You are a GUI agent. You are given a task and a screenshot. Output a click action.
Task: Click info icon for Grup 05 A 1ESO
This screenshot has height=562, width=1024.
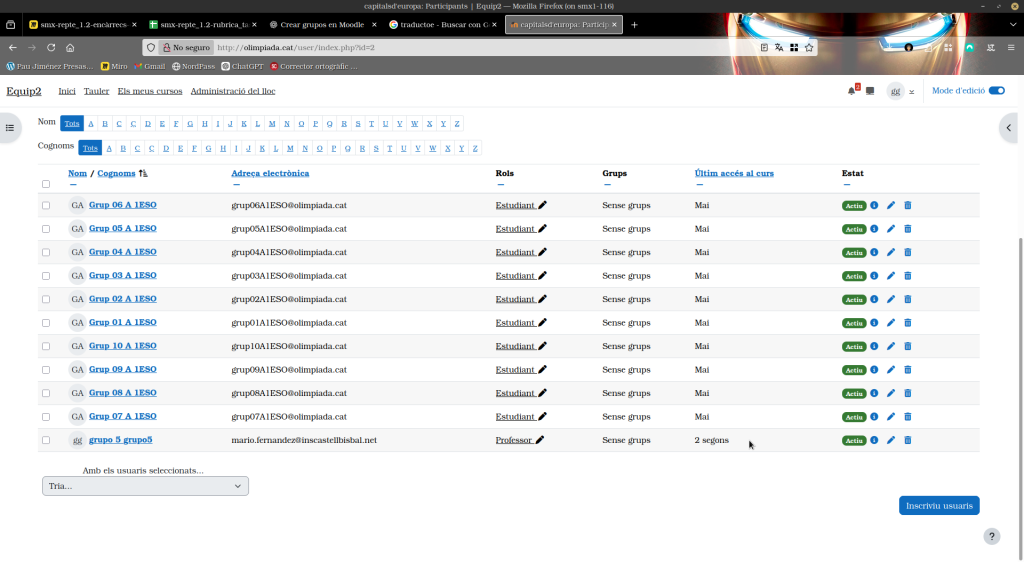coord(874,228)
